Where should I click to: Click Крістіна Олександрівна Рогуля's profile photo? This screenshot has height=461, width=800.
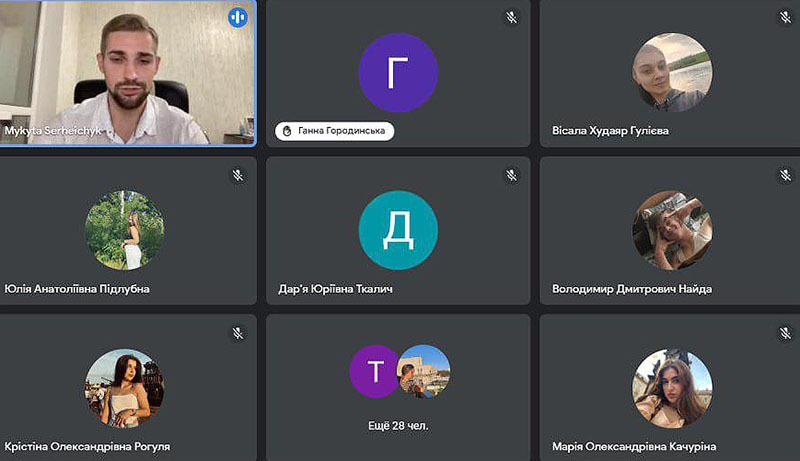tap(125, 388)
